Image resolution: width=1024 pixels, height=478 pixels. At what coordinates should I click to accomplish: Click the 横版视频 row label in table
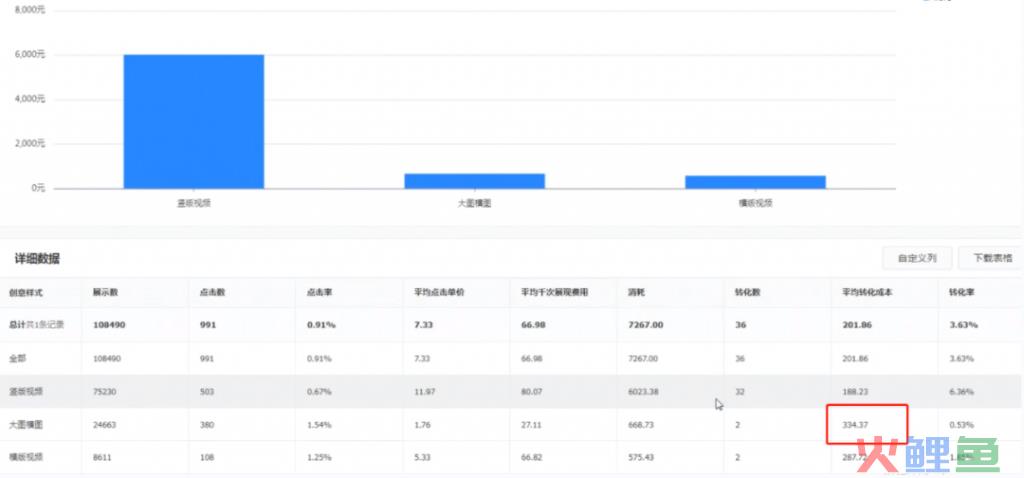pyautogui.click(x=25, y=458)
